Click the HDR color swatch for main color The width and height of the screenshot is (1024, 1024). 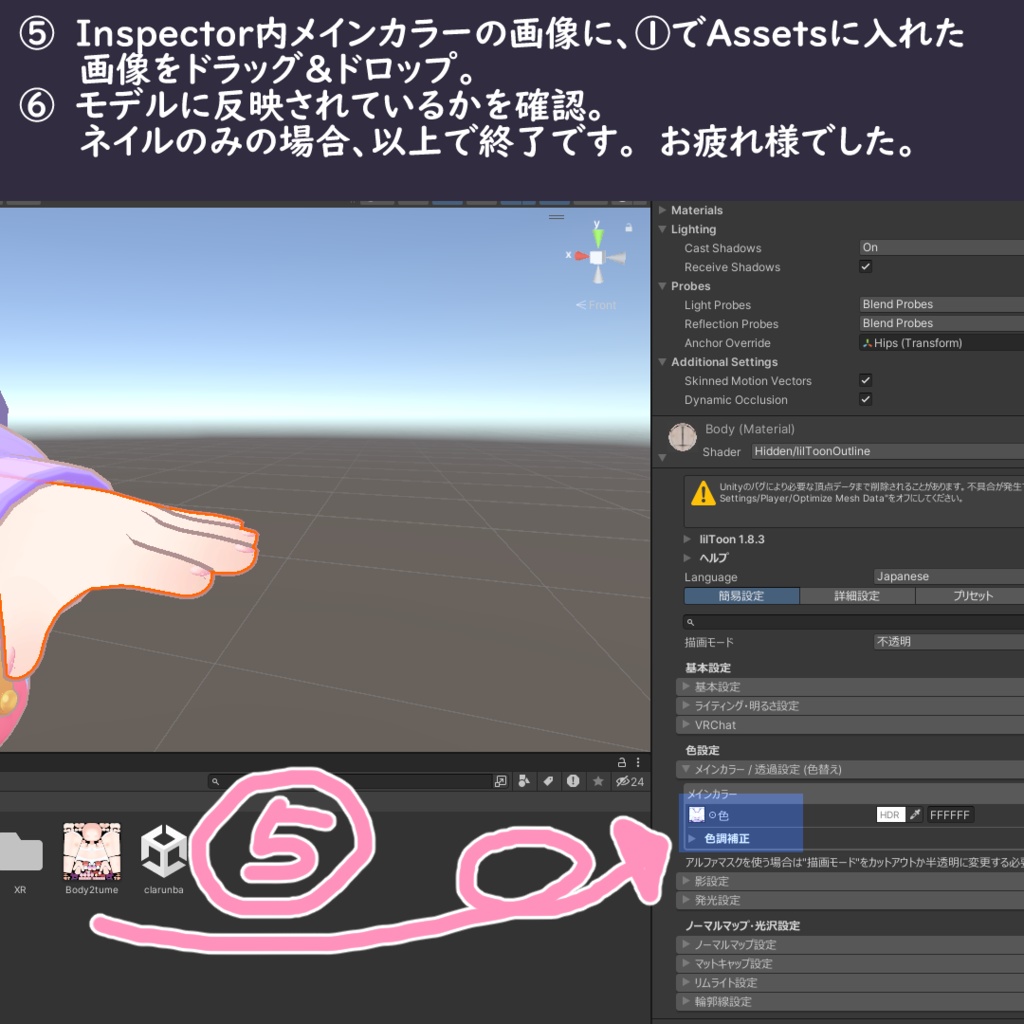click(889, 814)
